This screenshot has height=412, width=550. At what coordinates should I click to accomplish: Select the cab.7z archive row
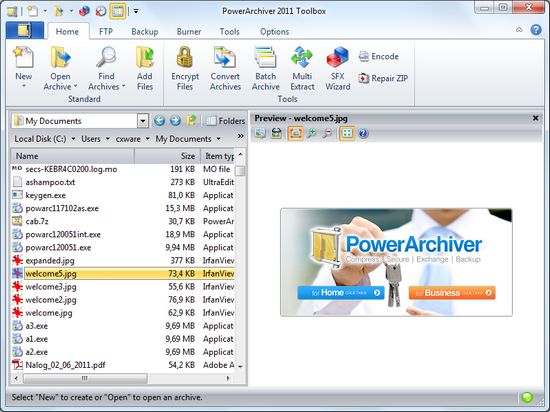pos(123,221)
